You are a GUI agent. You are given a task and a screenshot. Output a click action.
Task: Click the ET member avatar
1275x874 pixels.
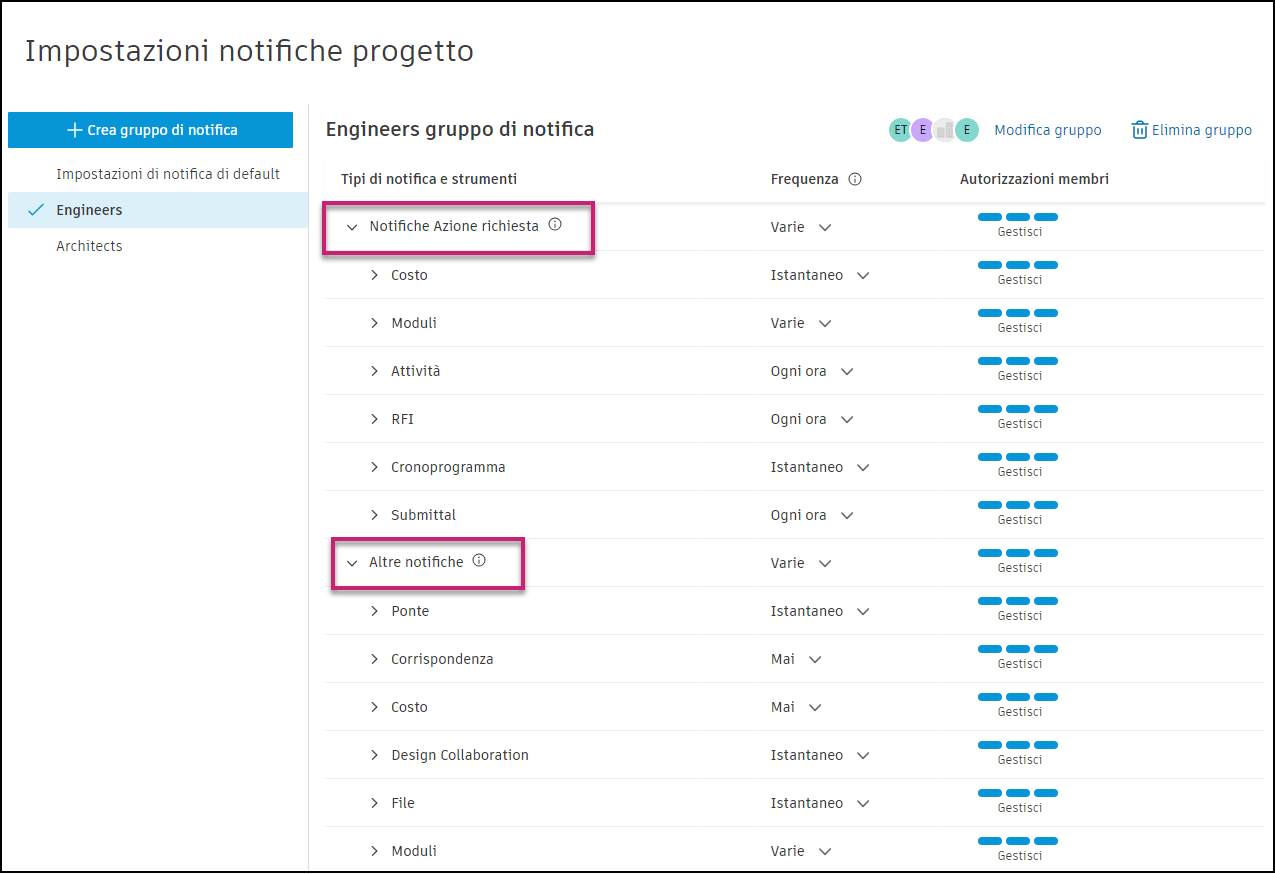click(900, 129)
